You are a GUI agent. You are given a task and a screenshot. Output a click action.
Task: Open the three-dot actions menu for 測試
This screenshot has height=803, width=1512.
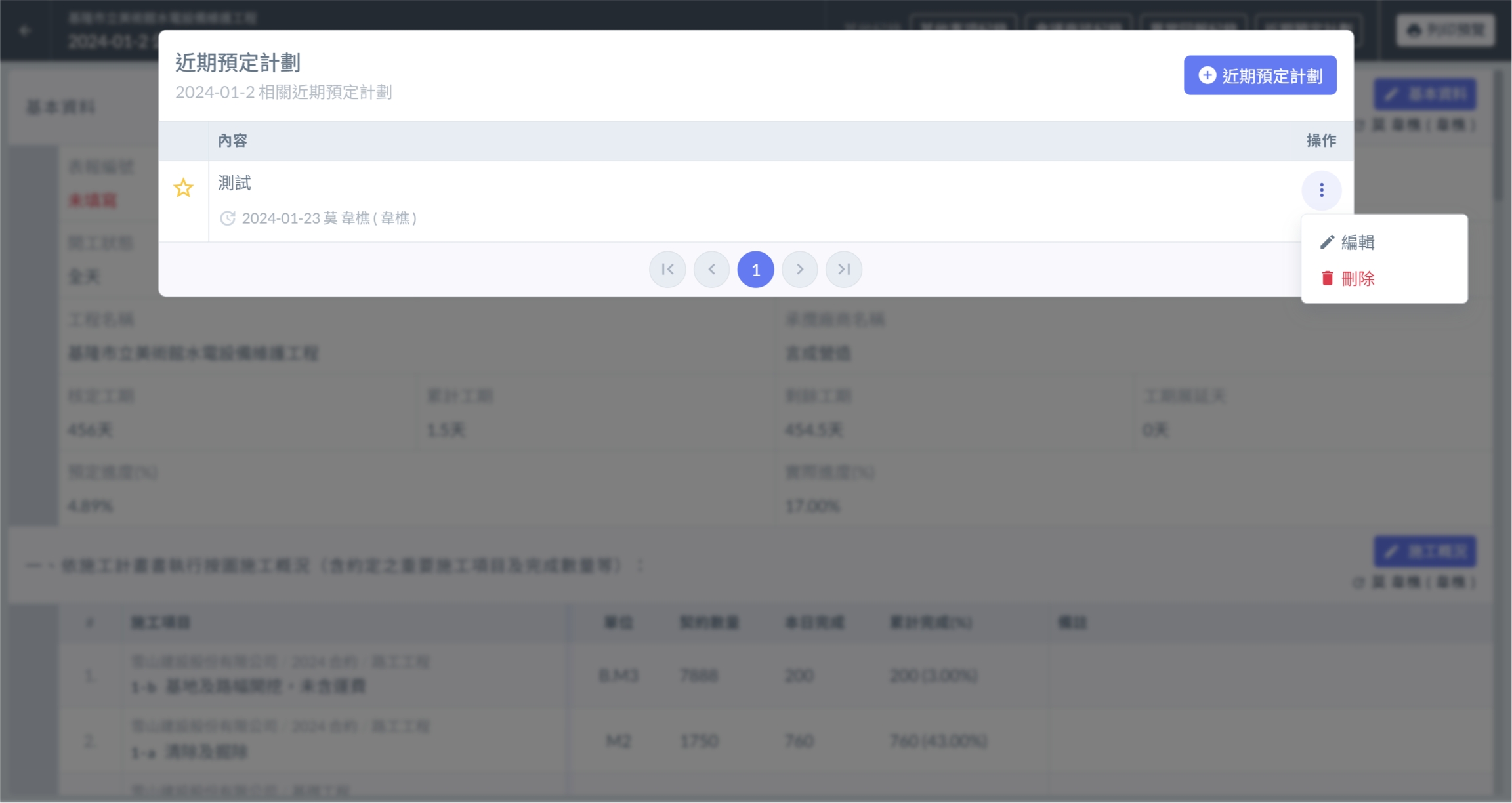point(1321,190)
